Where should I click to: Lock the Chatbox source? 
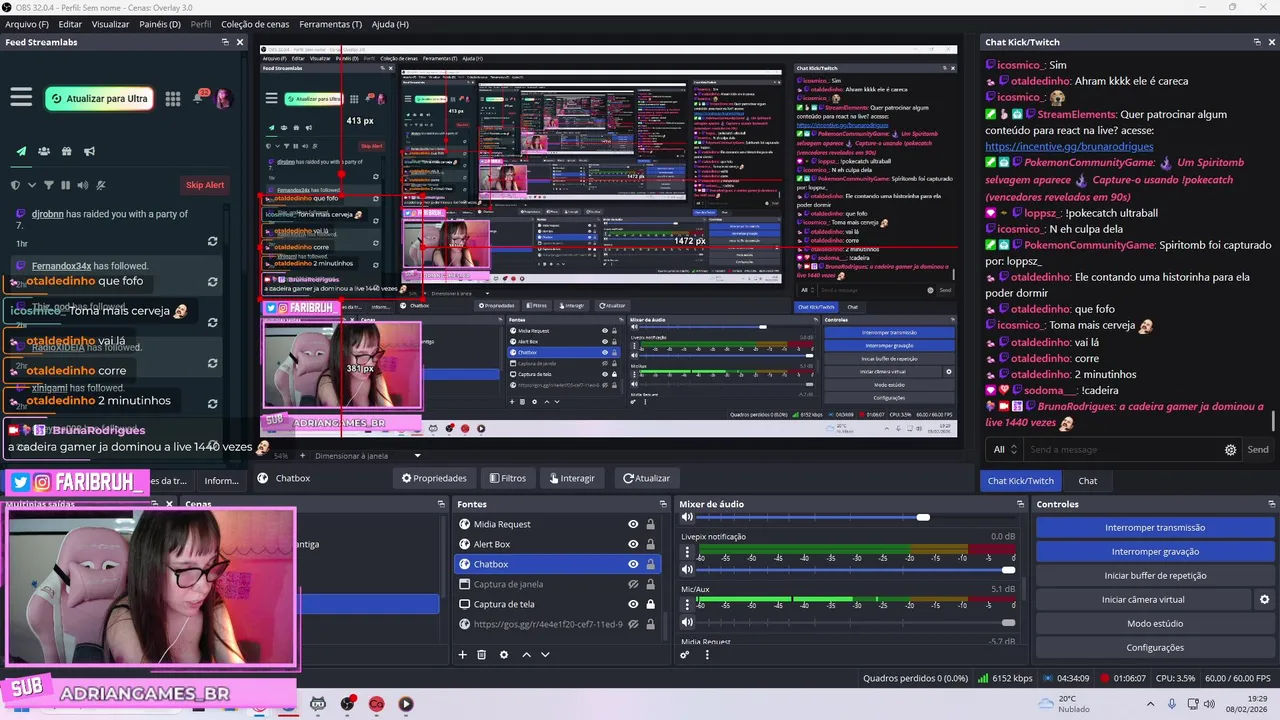point(651,564)
